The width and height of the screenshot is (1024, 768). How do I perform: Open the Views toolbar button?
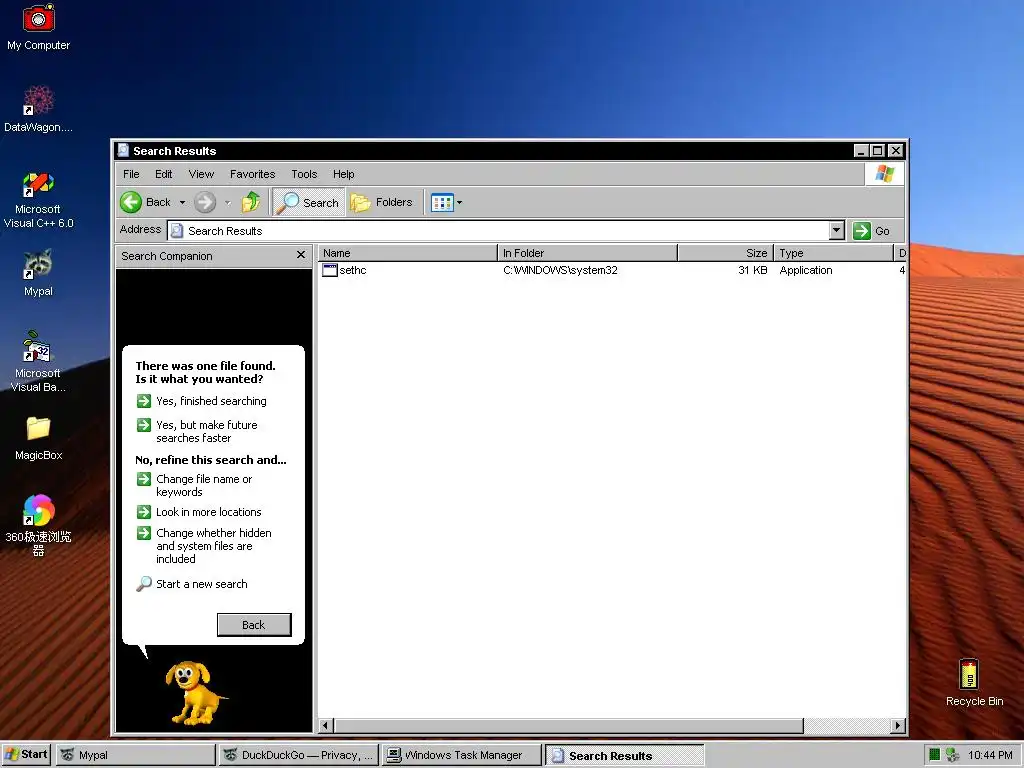442,202
